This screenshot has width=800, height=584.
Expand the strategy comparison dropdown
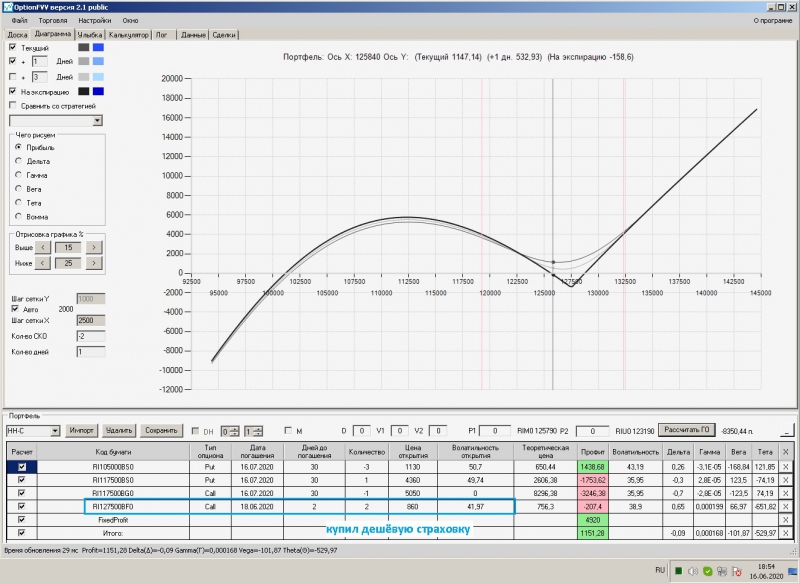click(97, 120)
